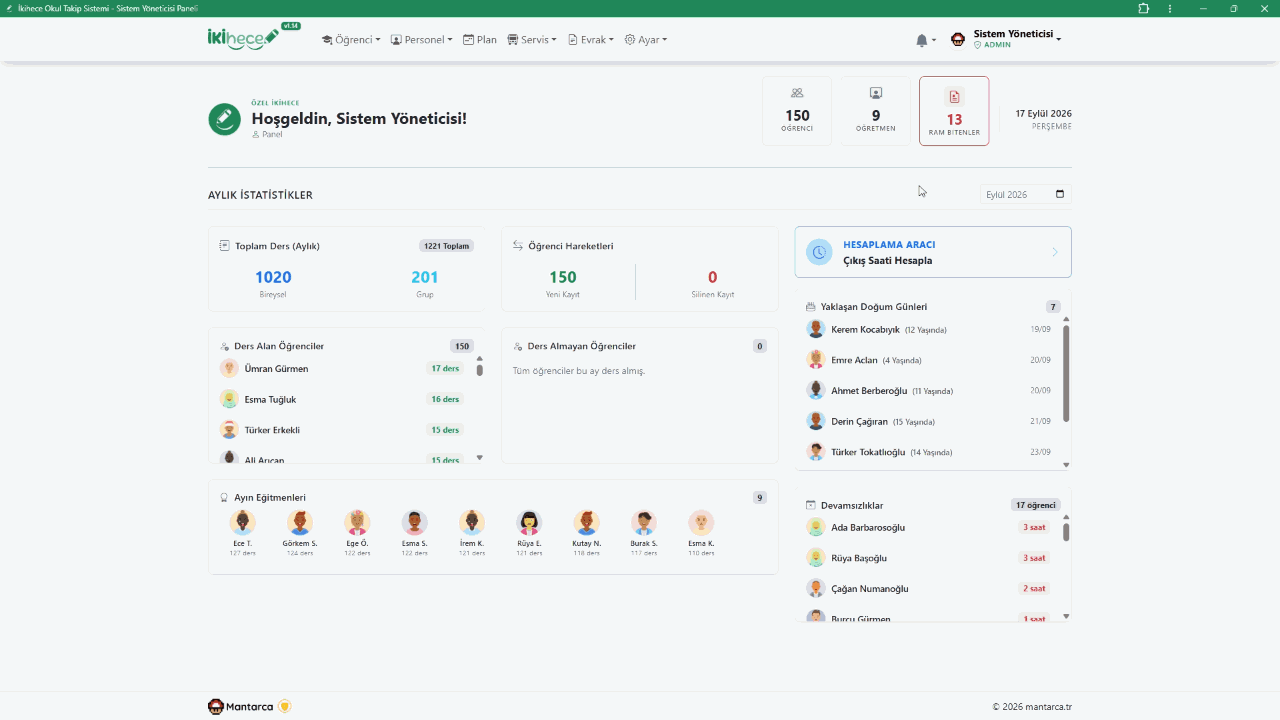Click the 1221 Toplam badge
The height and width of the screenshot is (720, 1280).
tap(446, 245)
